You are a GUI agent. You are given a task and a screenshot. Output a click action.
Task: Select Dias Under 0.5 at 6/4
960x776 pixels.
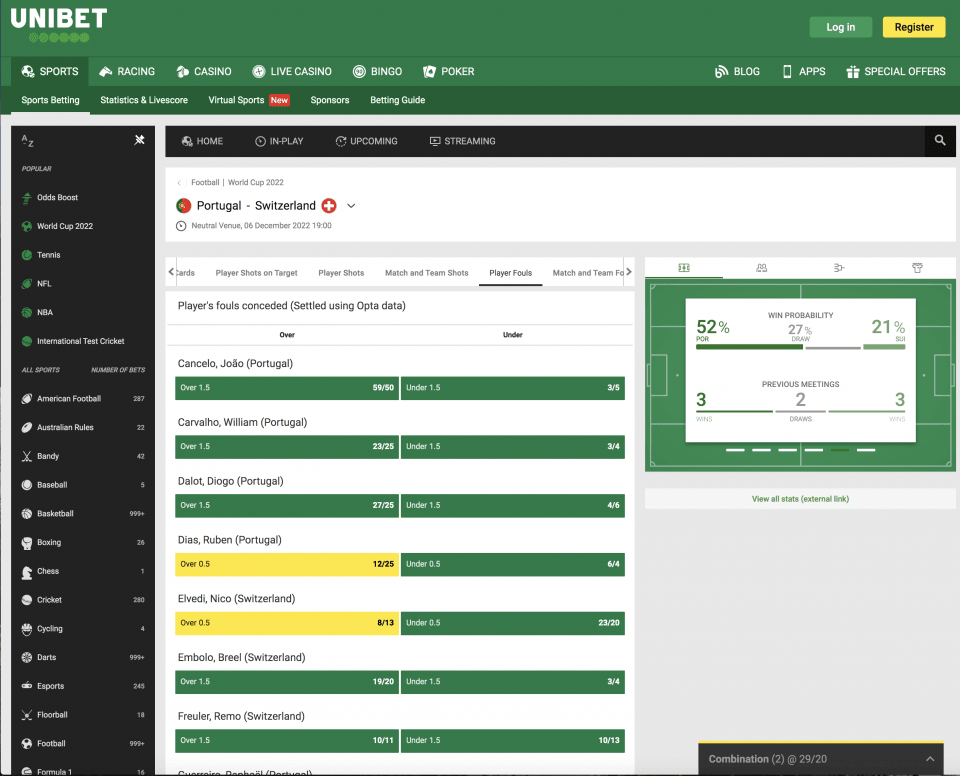513,564
